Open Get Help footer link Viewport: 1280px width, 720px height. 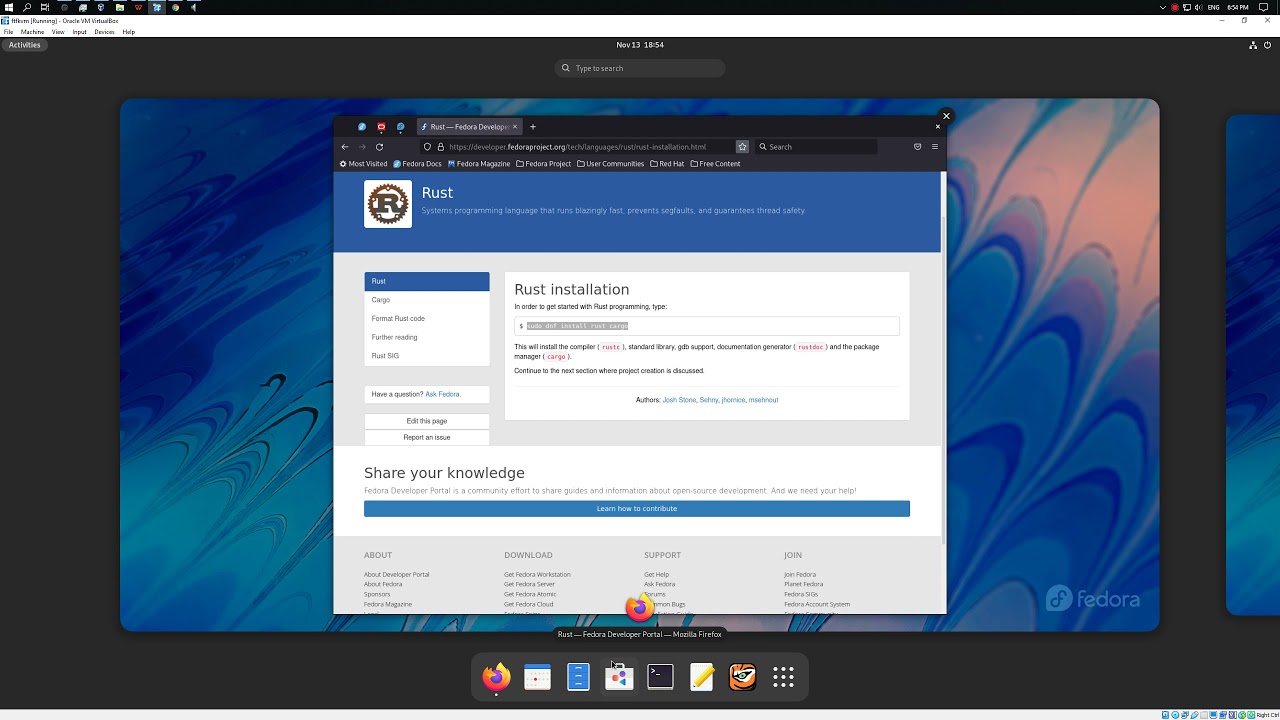pos(656,574)
